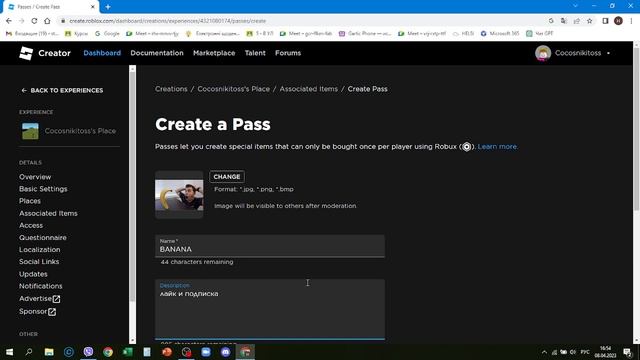
Task: Open the Gmail bookmark
Action: pos(32,33)
